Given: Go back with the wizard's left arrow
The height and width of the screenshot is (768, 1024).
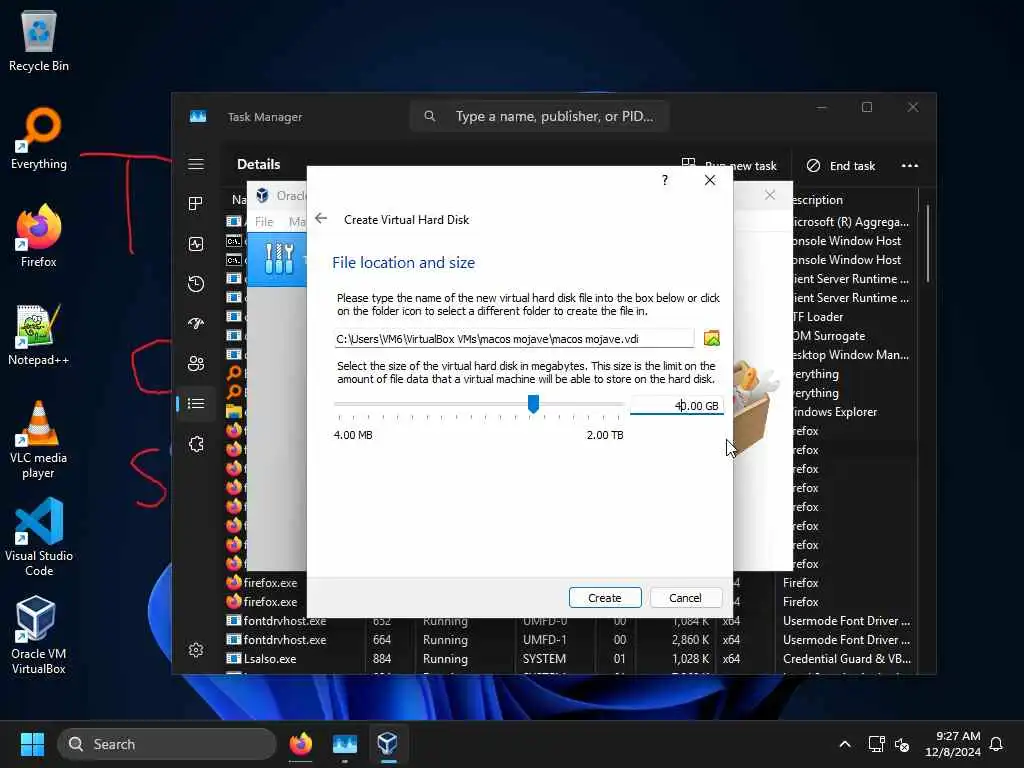Looking at the screenshot, I should [321, 219].
